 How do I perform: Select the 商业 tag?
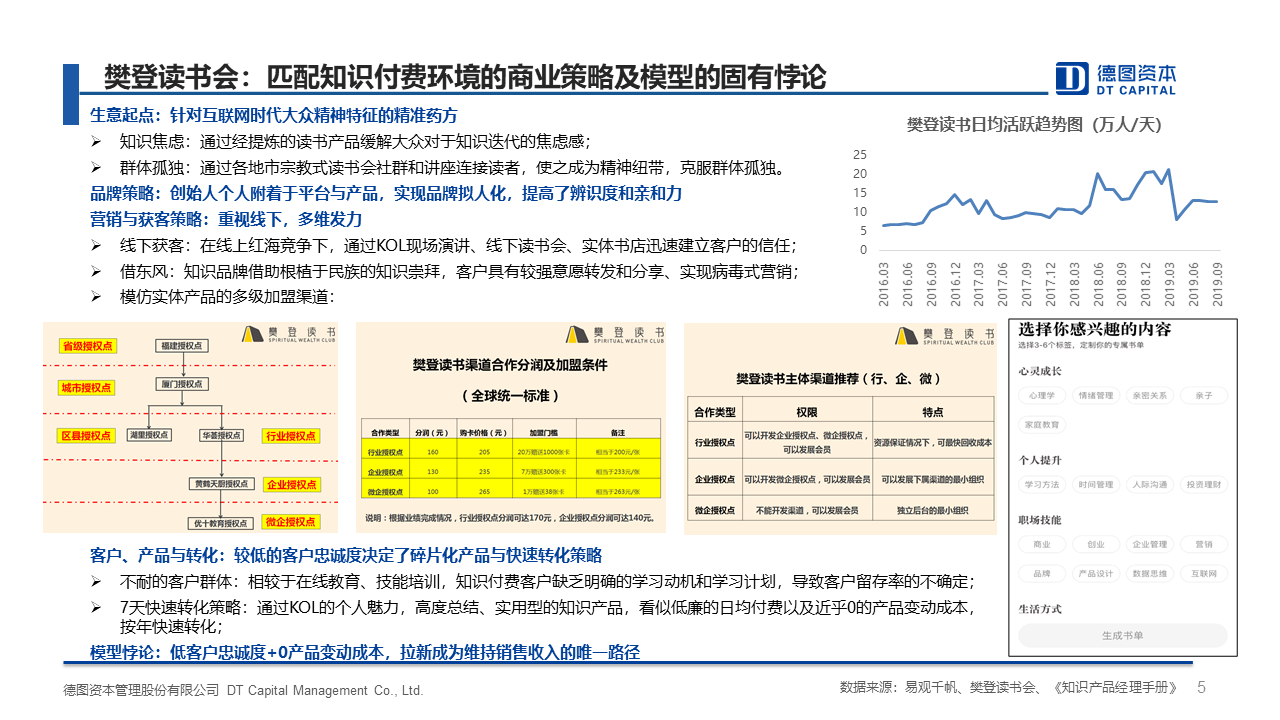tap(1041, 545)
